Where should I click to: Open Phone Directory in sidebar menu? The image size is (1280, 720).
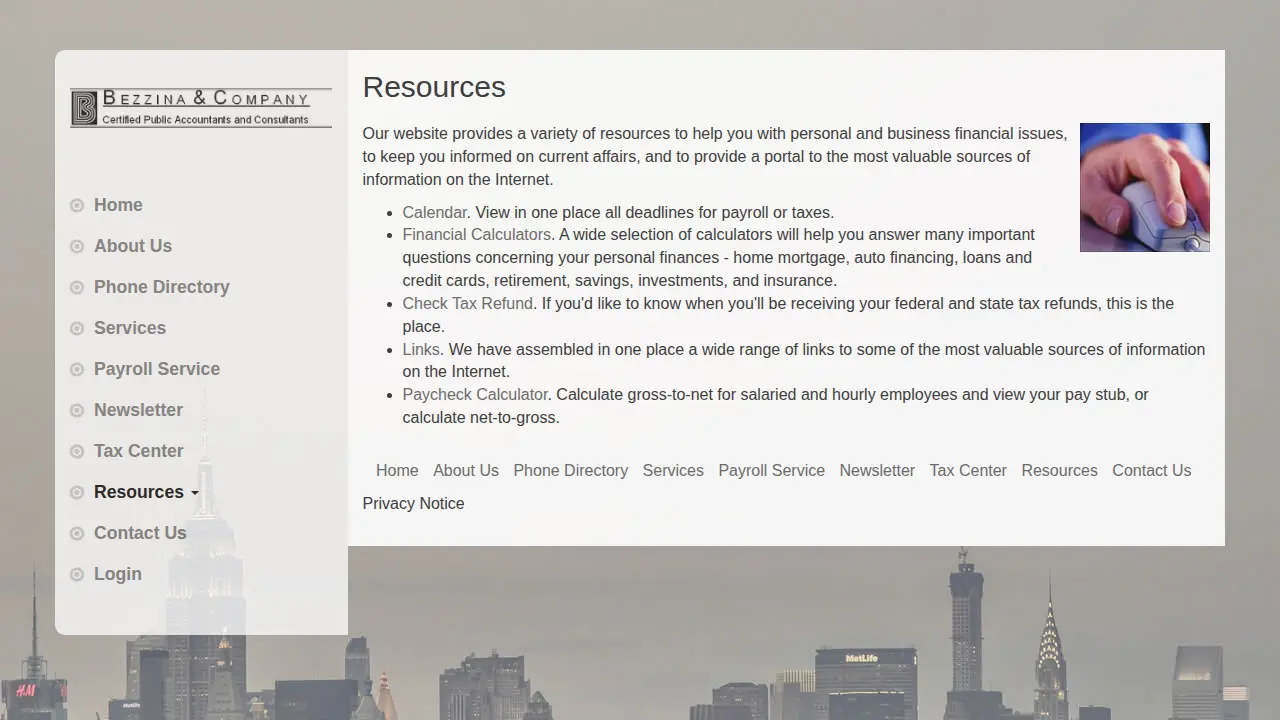click(x=162, y=287)
